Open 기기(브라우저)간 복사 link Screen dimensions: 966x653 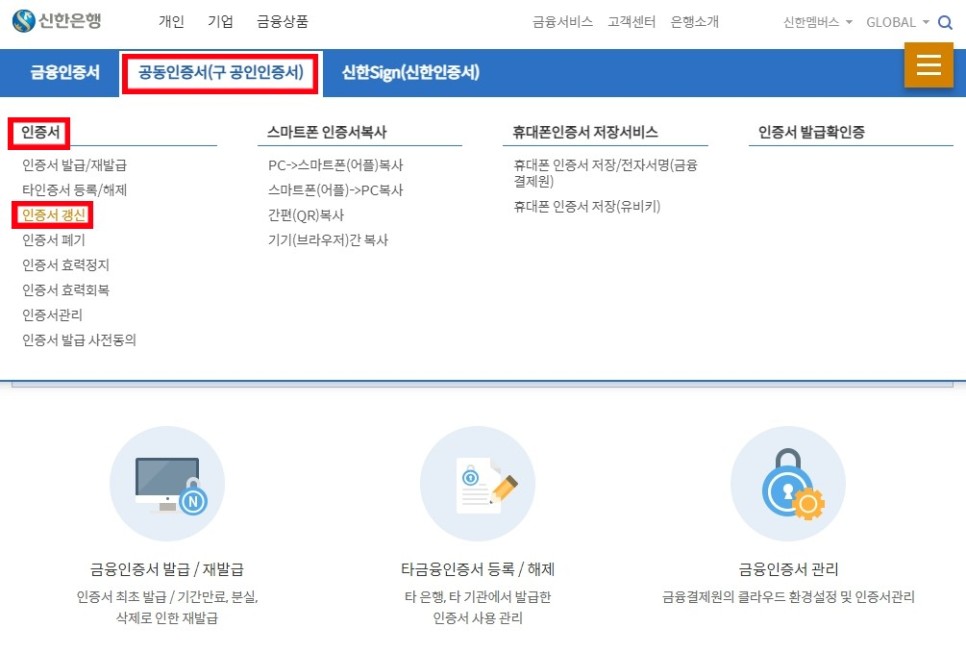tap(328, 240)
